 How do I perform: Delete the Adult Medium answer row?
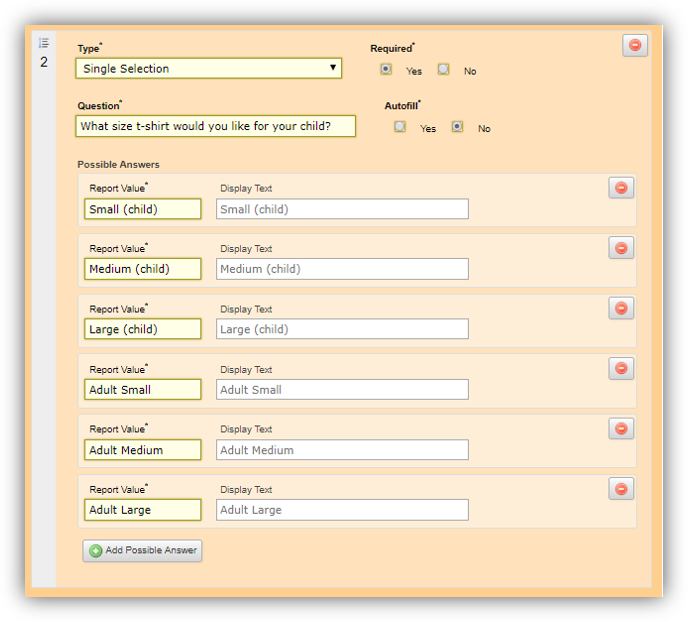(621, 429)
